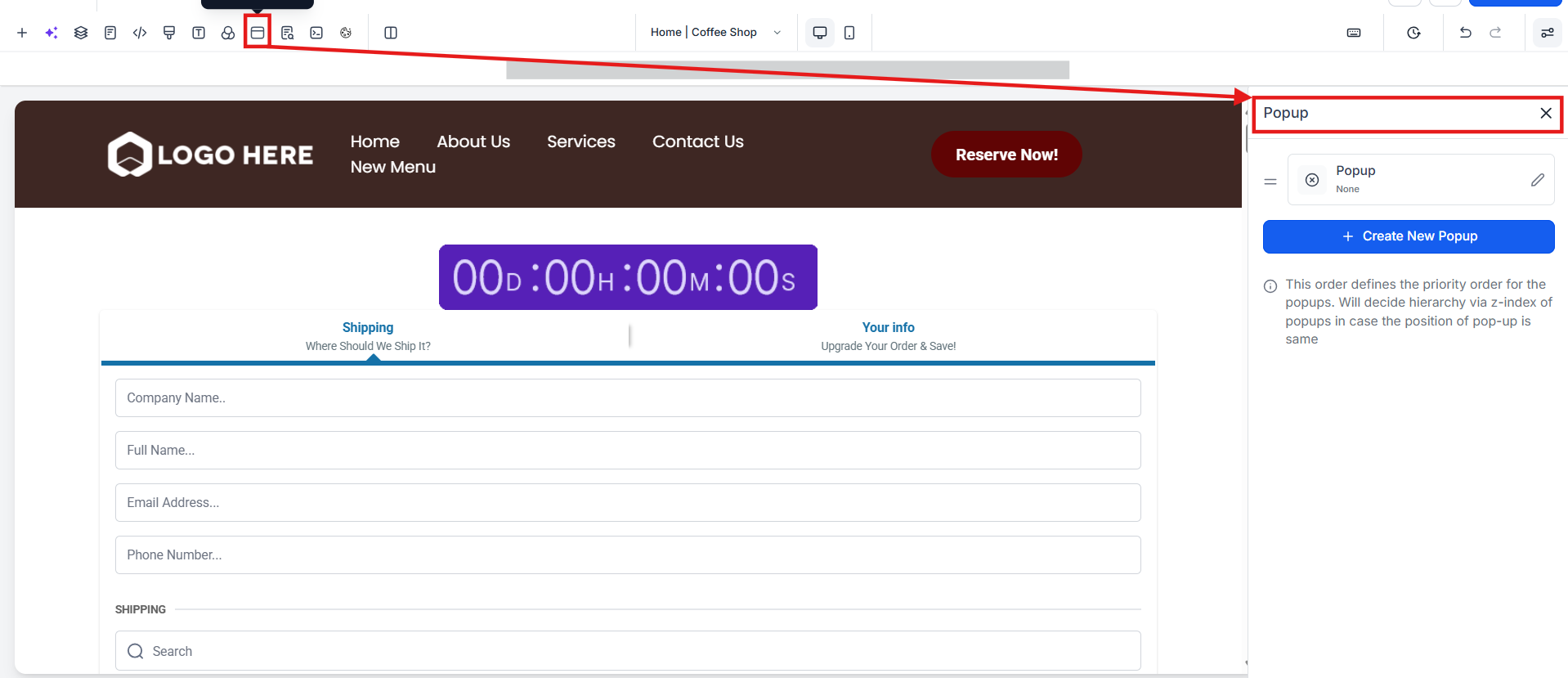This screenshot has width=1568, height=678.
Task: Click the Create New Popup button
Action: [x=1408, y=236]
